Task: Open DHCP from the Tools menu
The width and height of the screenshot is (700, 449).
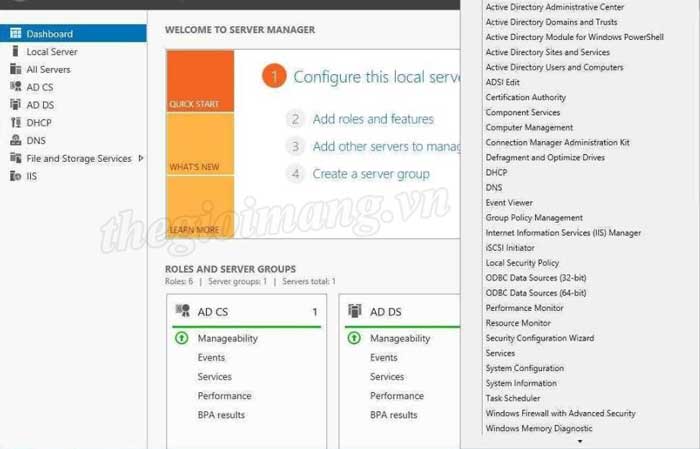Action: click(496, 172)
